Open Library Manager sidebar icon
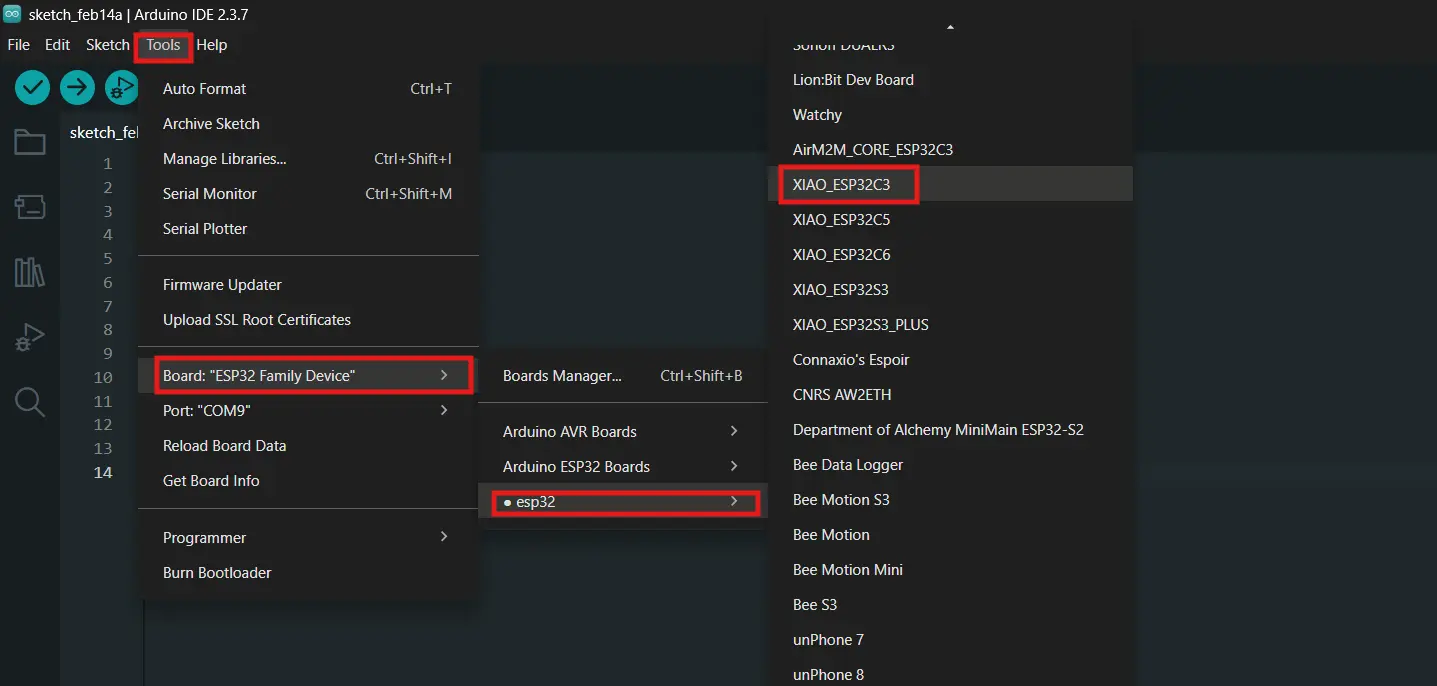The height and width of the screenshot is (686, 1437). (x=29, y=272)
